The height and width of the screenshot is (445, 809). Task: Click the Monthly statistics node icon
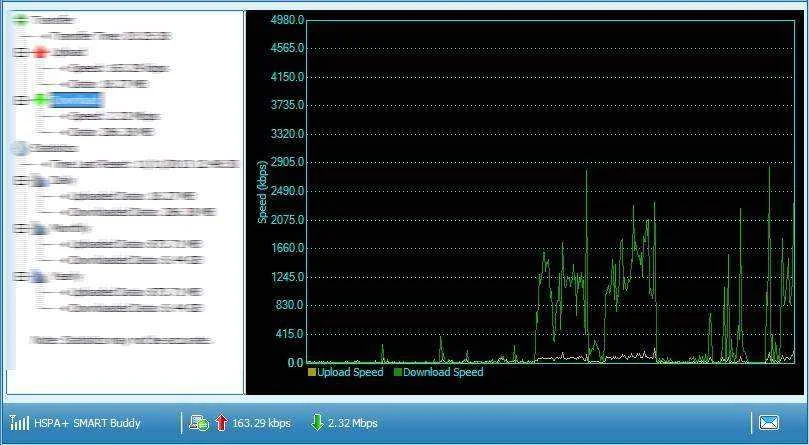(37, 228)
